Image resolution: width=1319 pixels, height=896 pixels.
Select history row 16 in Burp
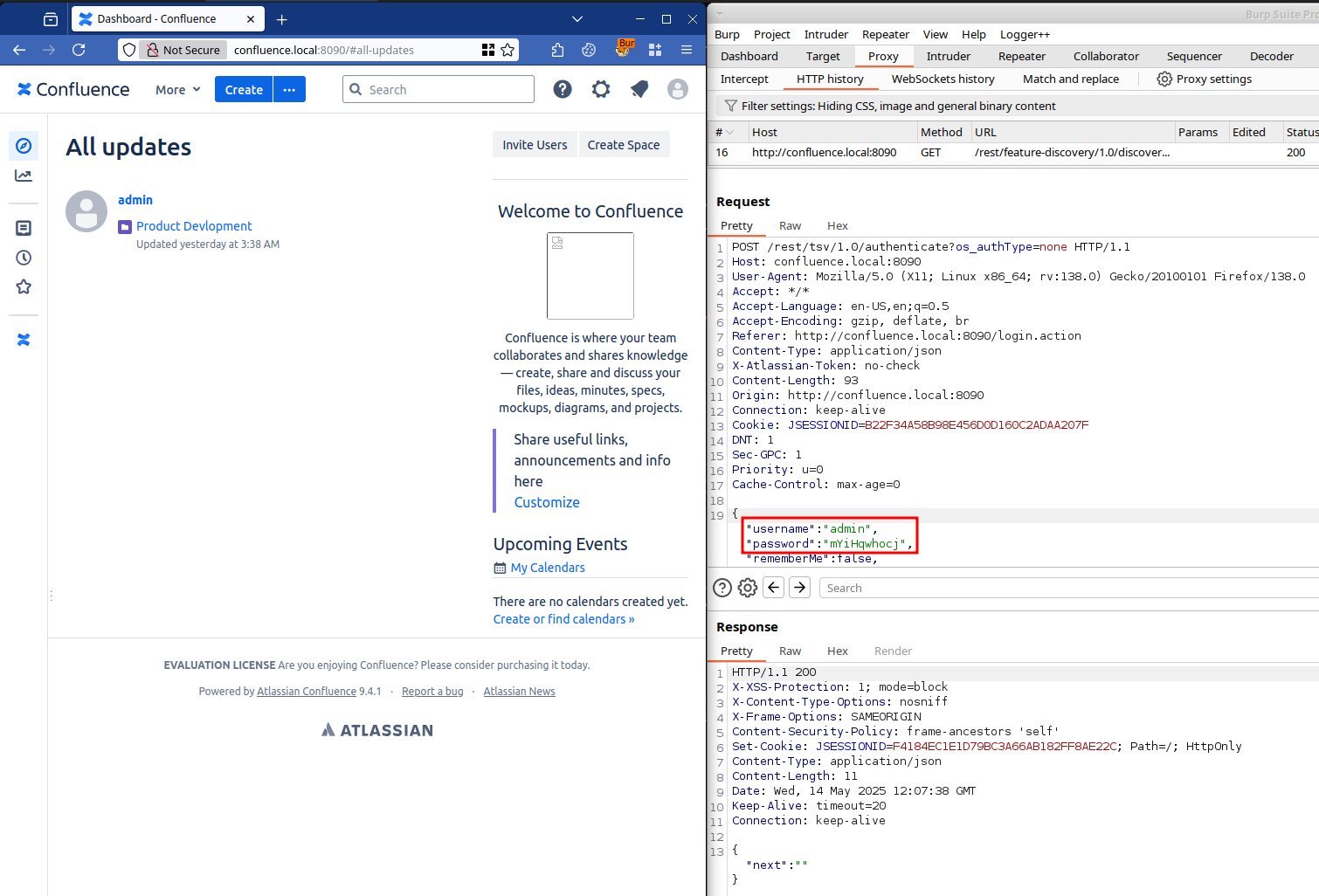pyautogui.click(x=1015, y=152)
